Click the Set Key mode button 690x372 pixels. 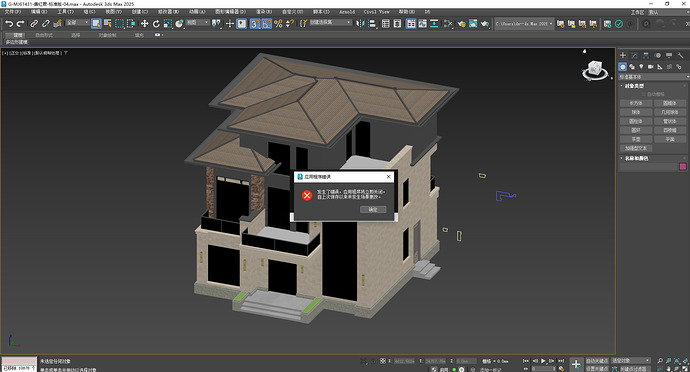click(x=597, y=369)
